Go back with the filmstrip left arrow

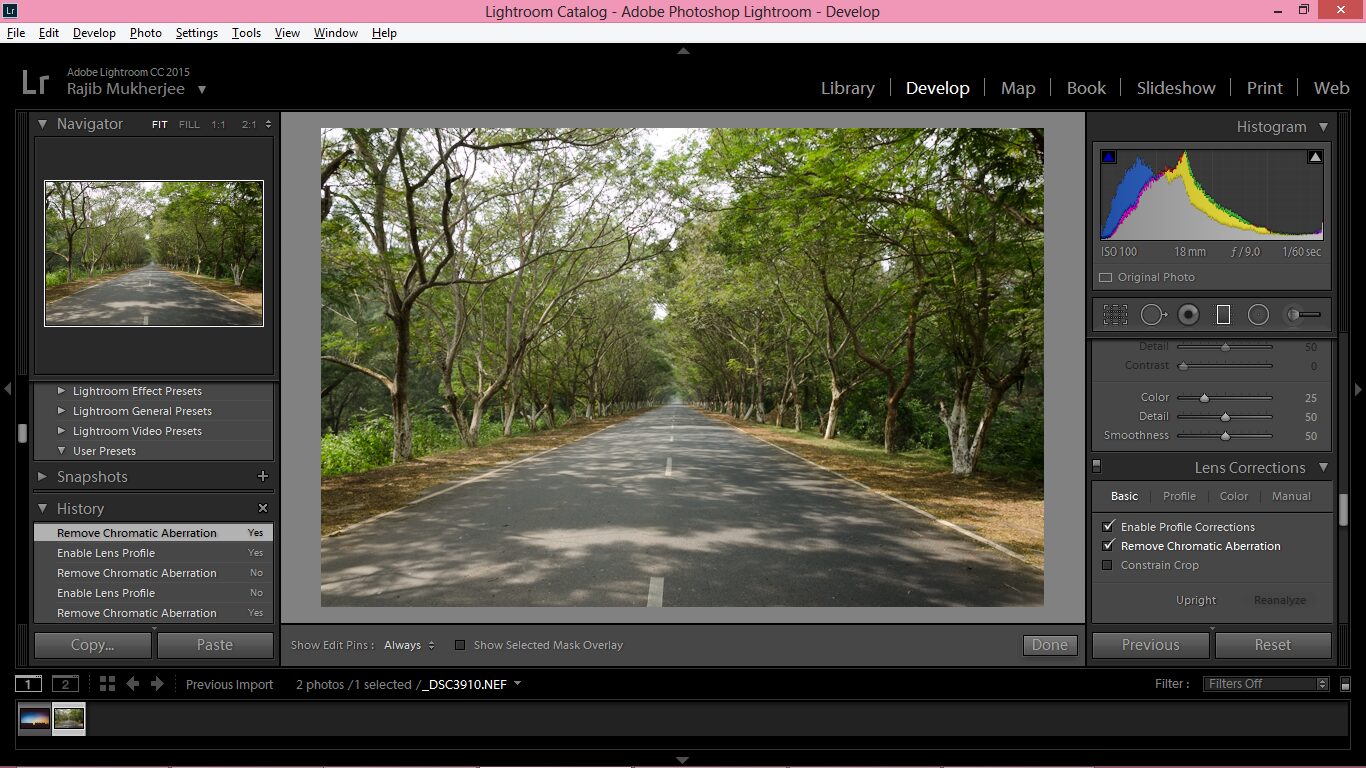(x=133, y=684)
